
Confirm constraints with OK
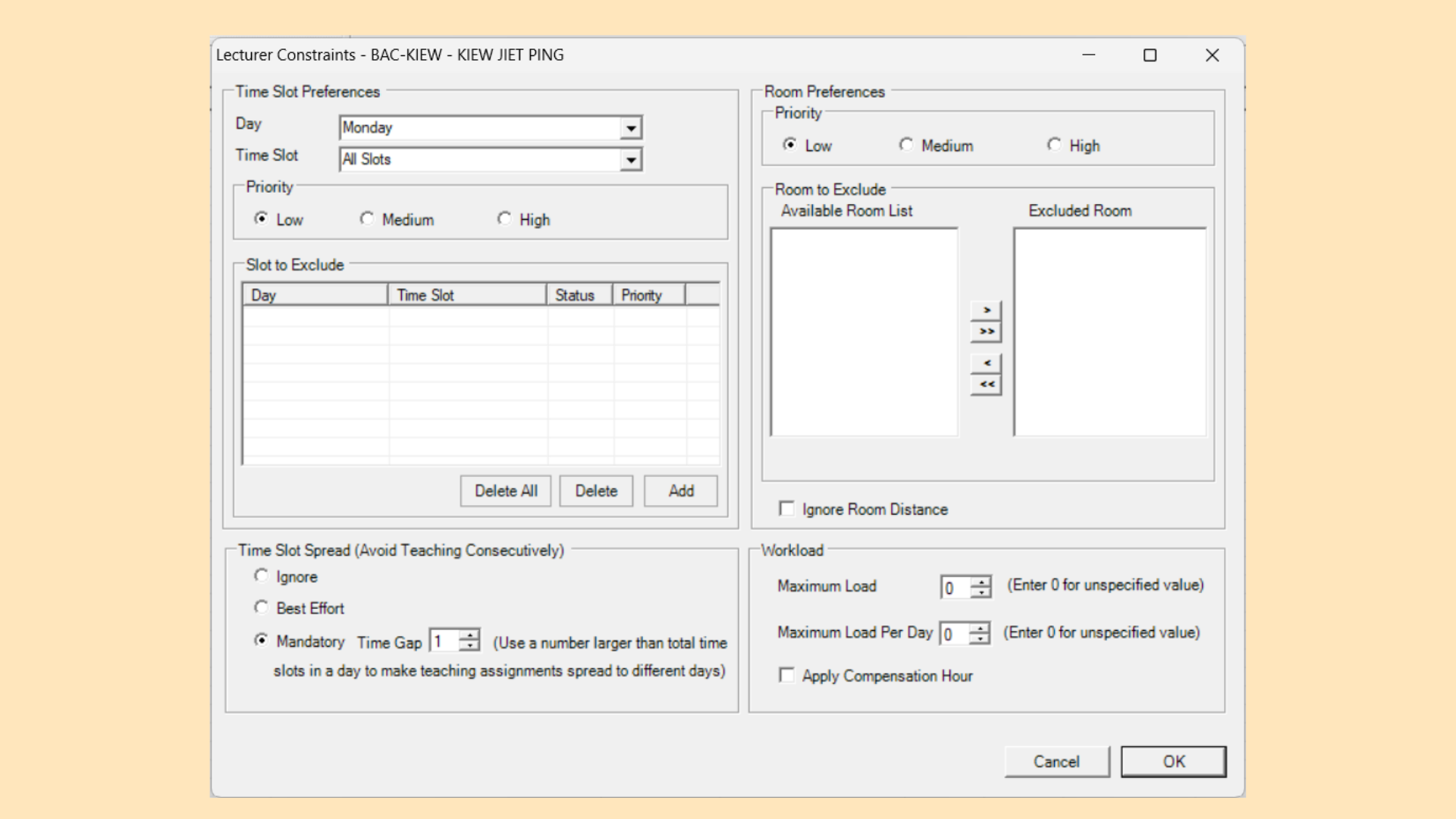coord(1174,761)
